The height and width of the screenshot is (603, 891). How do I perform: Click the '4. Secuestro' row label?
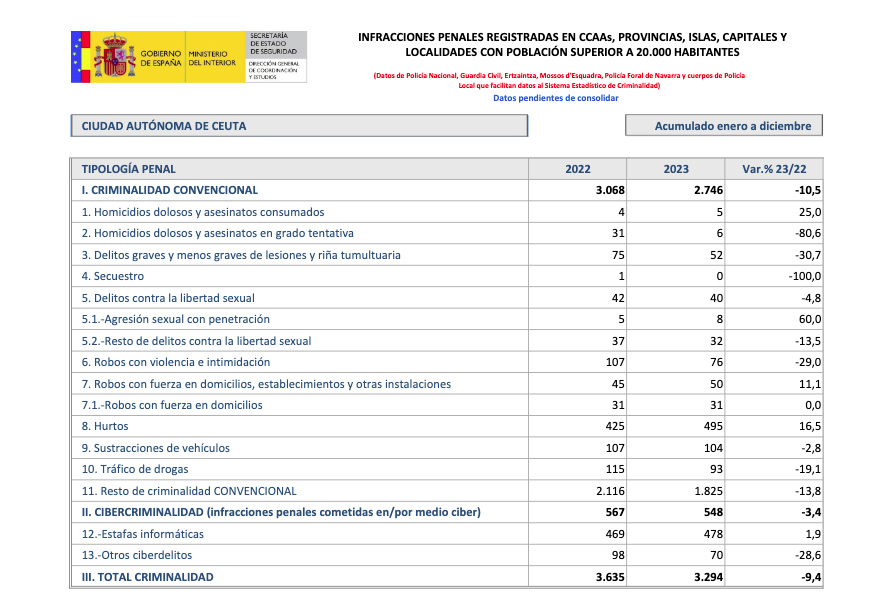pos(113,276)
